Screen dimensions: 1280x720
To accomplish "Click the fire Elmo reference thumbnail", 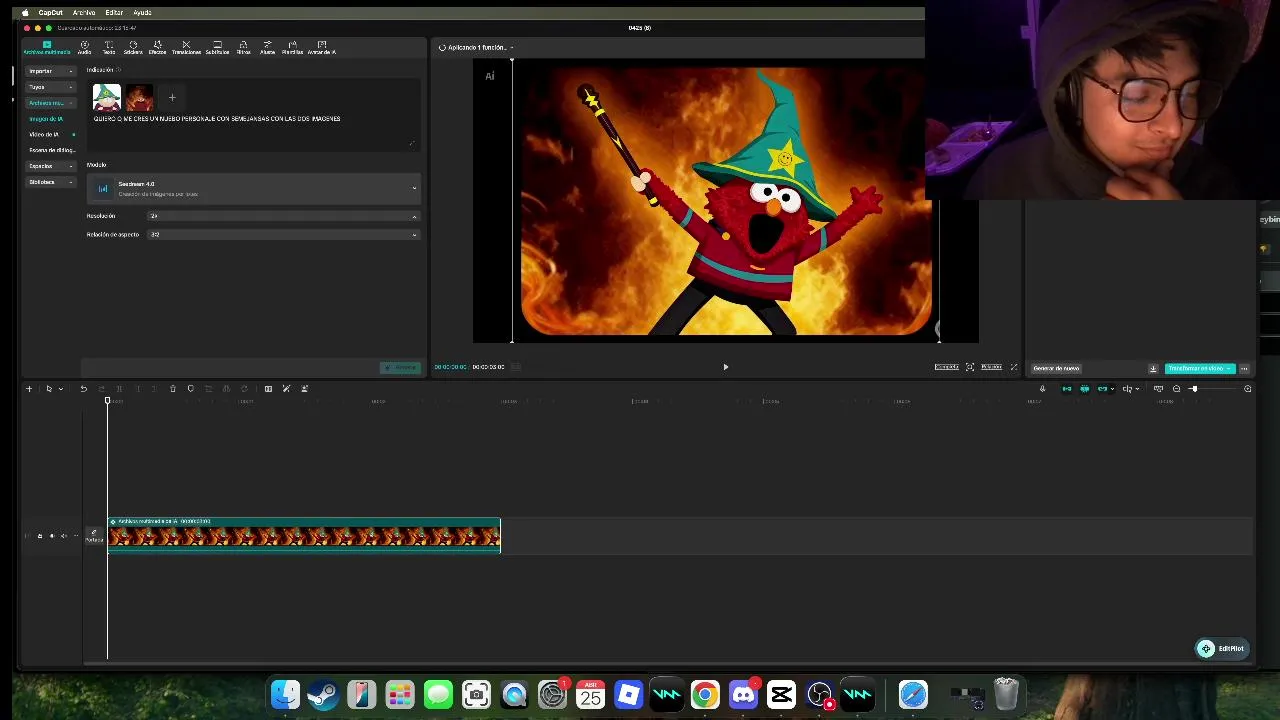I will (x=139, y=97).
